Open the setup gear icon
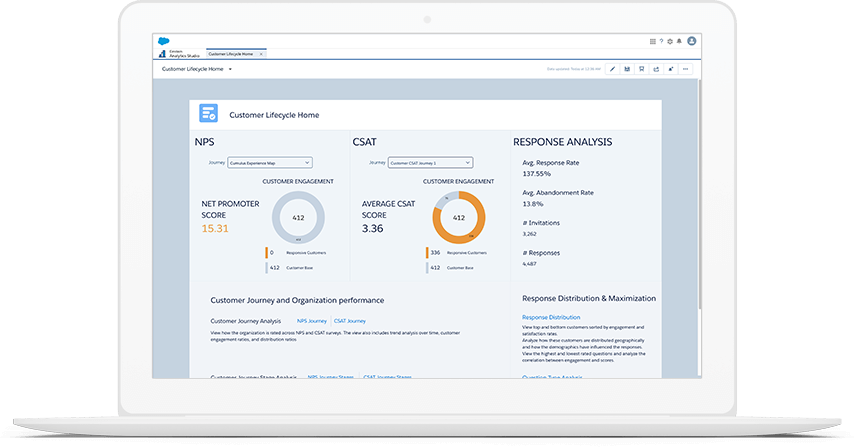This screenshot has width=857, height=447. pyautogui.click(x=671, y=41)
